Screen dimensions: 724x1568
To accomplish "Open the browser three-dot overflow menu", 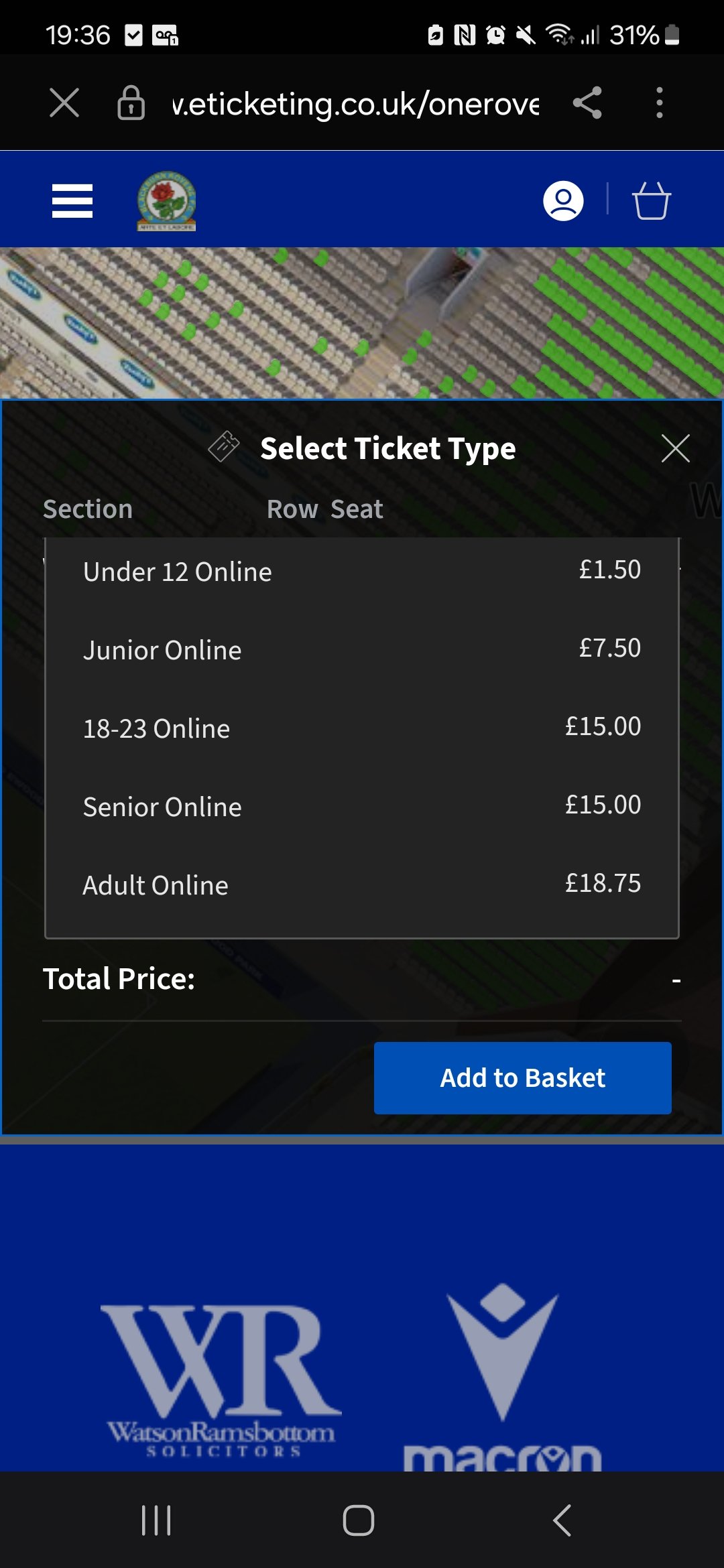I will (660, 103).
